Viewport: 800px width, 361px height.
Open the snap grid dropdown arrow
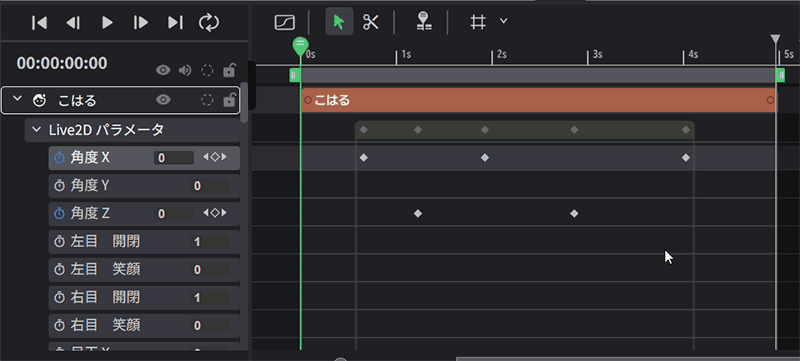504,21
